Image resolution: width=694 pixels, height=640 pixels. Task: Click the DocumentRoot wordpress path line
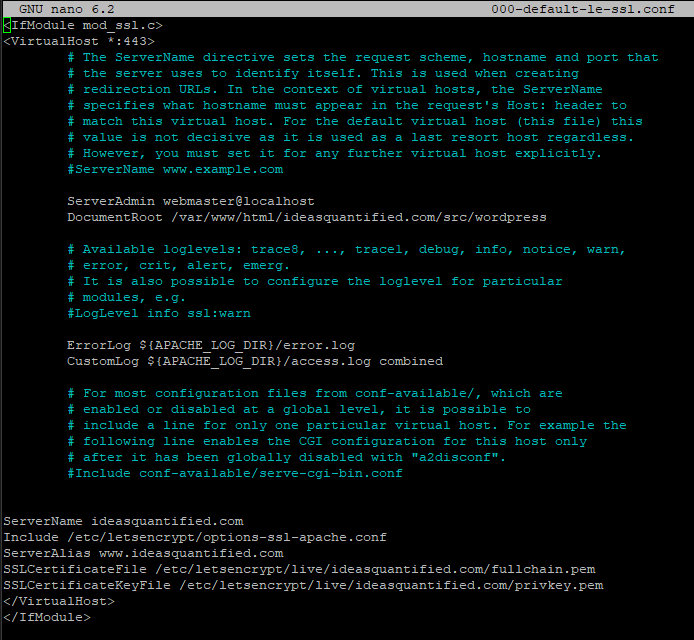(x=307, y=217)
